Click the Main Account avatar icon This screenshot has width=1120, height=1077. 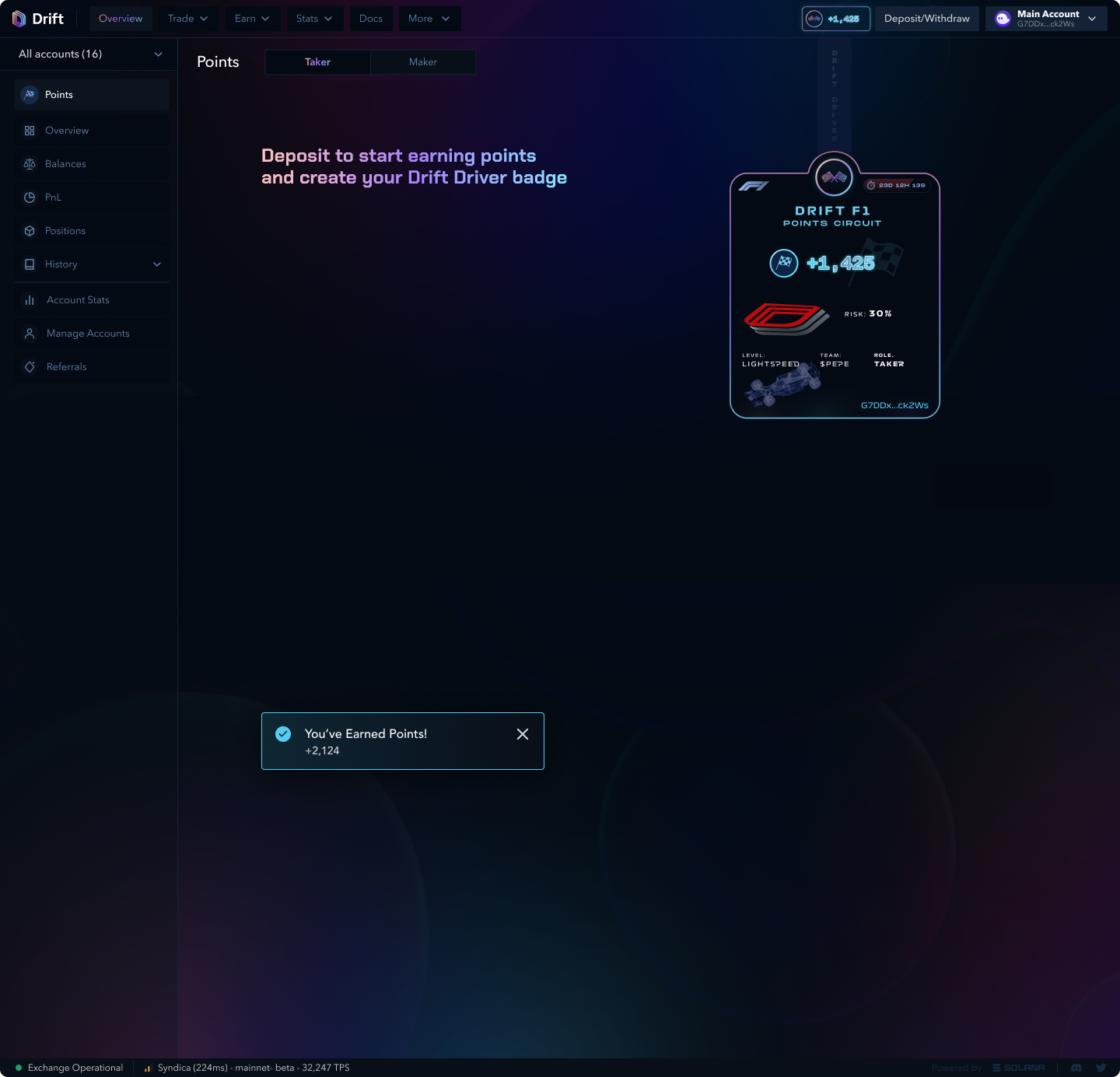[x=1003, y=19]
